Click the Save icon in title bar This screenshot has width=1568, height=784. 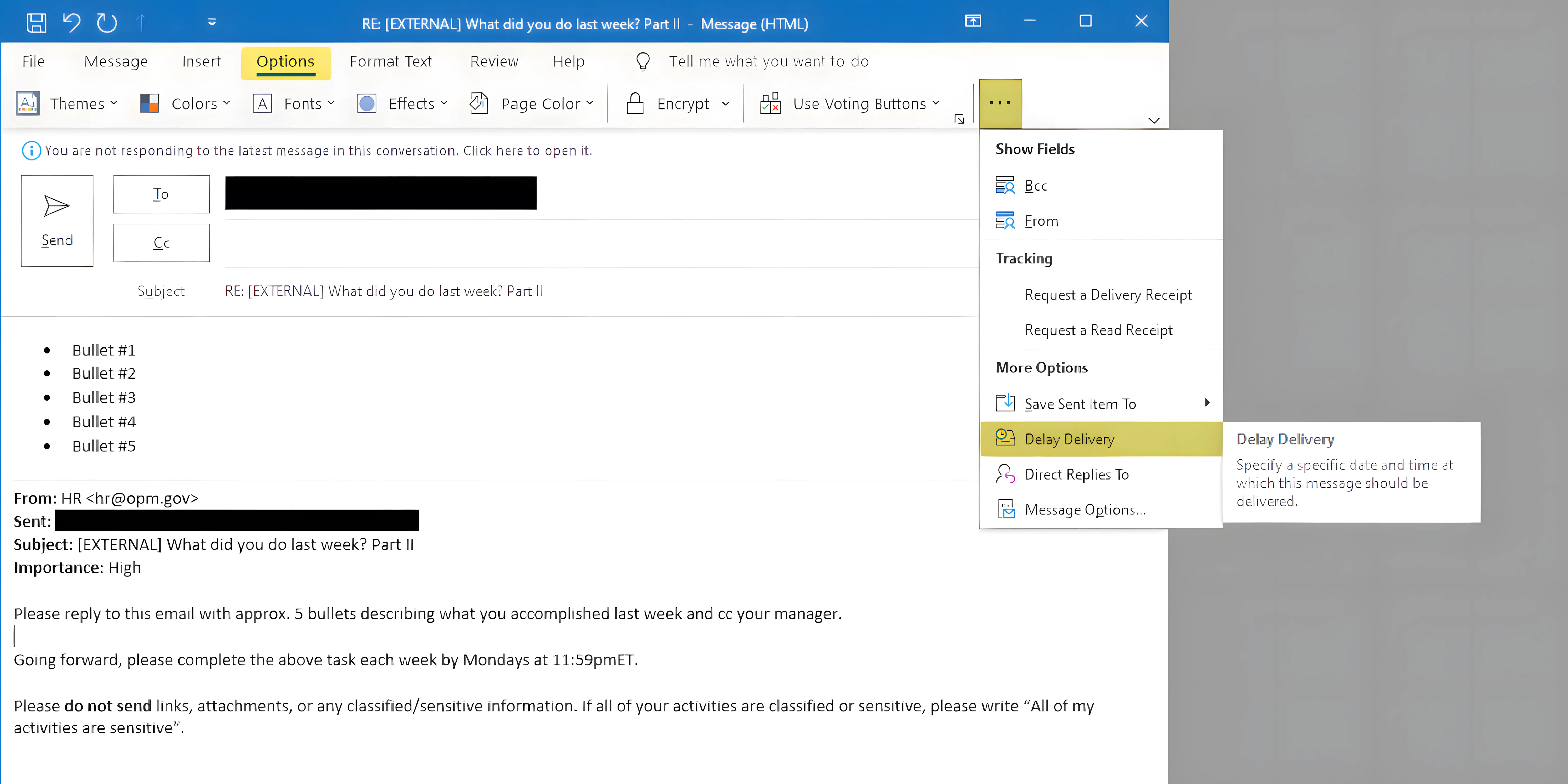coord(37,23)
